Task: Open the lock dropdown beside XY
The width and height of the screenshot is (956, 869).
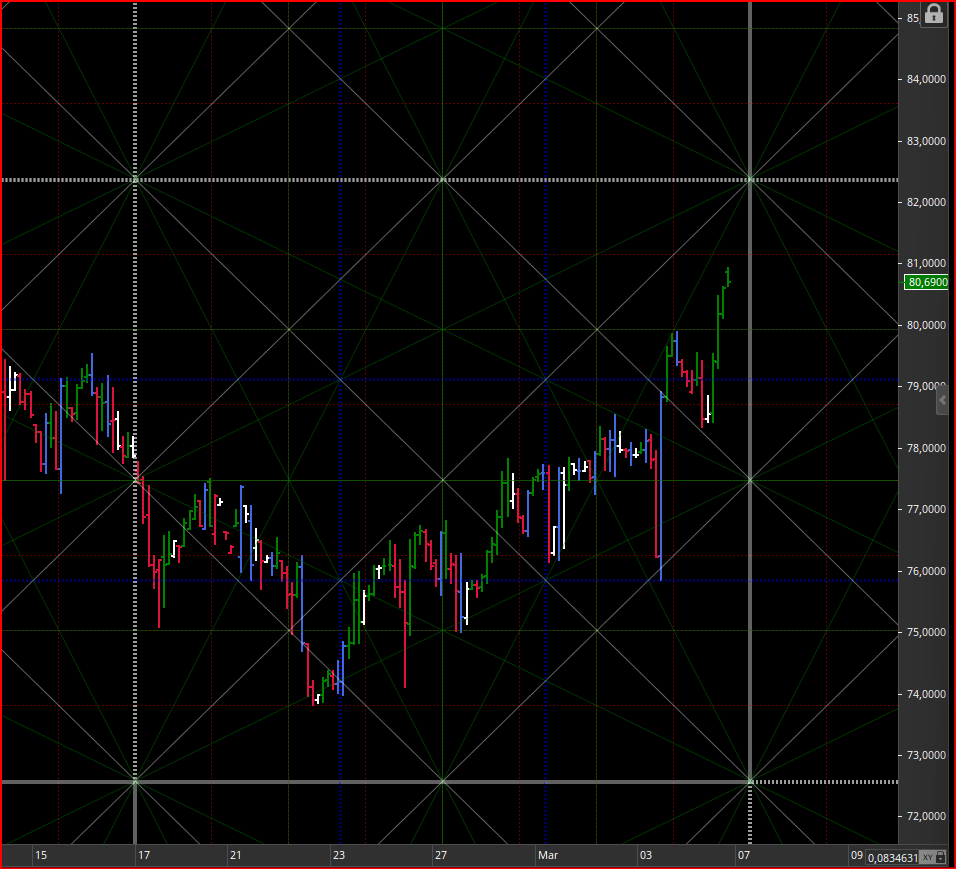Action: pos(942,857)
